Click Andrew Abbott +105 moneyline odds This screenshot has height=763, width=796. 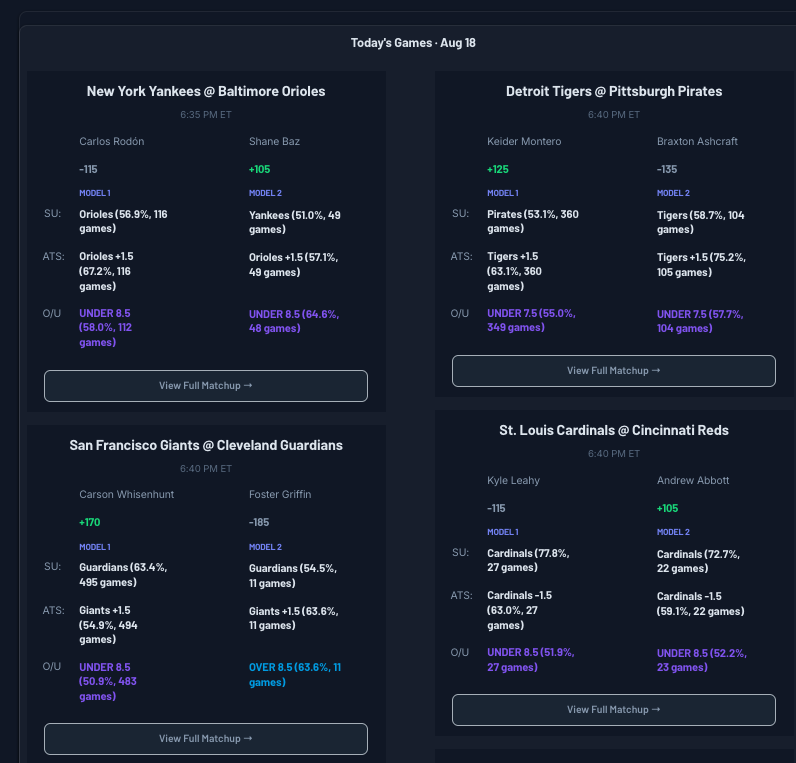[x=668, y=509]
